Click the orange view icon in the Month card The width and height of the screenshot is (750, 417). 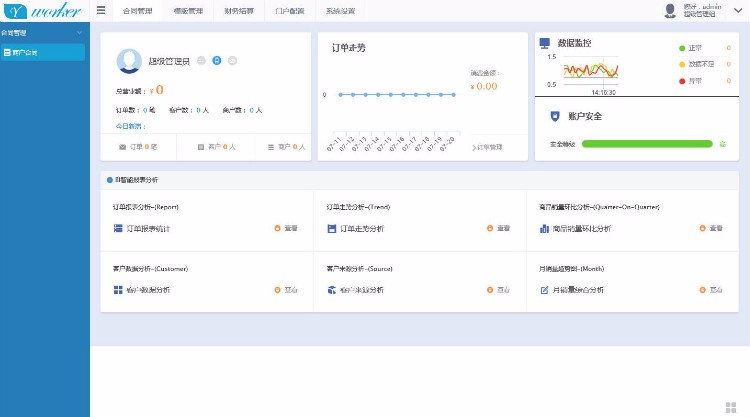tap(703, 290)
